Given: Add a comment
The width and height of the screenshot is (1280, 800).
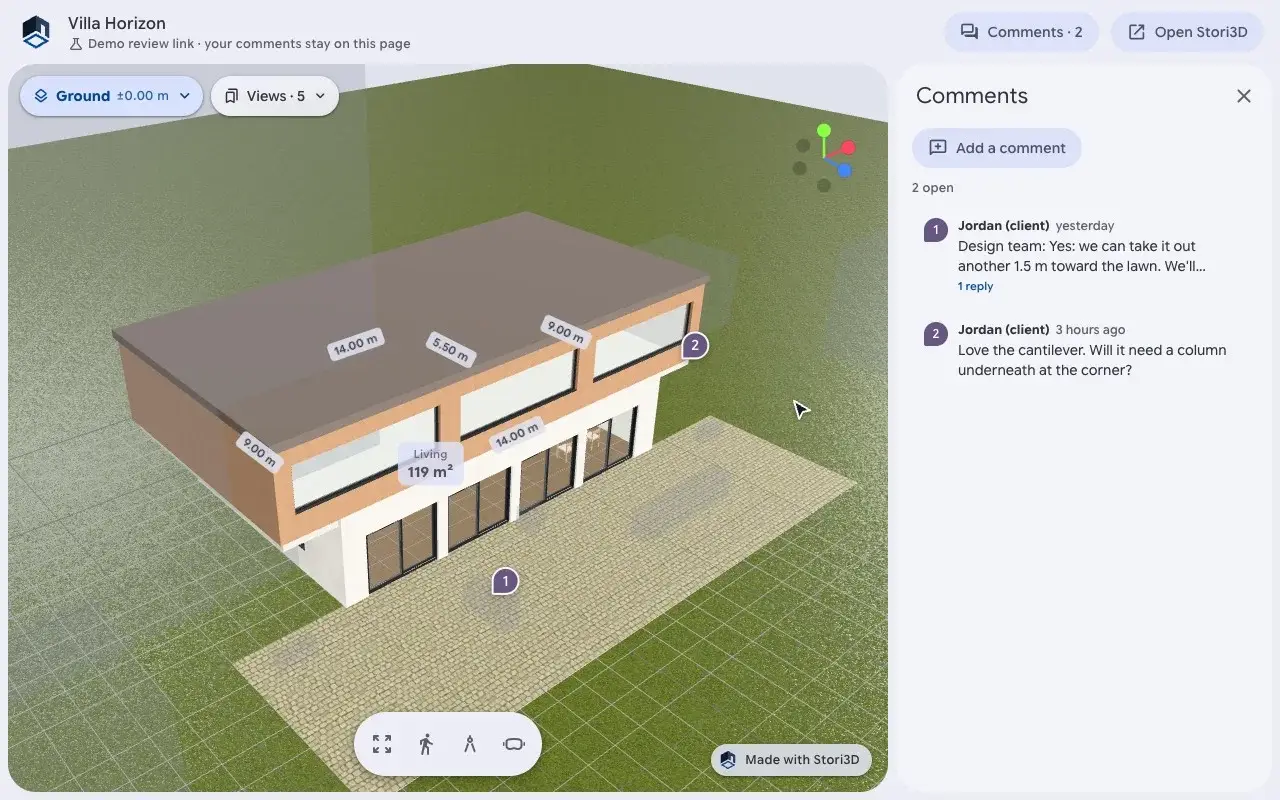Looking at the screenshot, I should point(996,148).
